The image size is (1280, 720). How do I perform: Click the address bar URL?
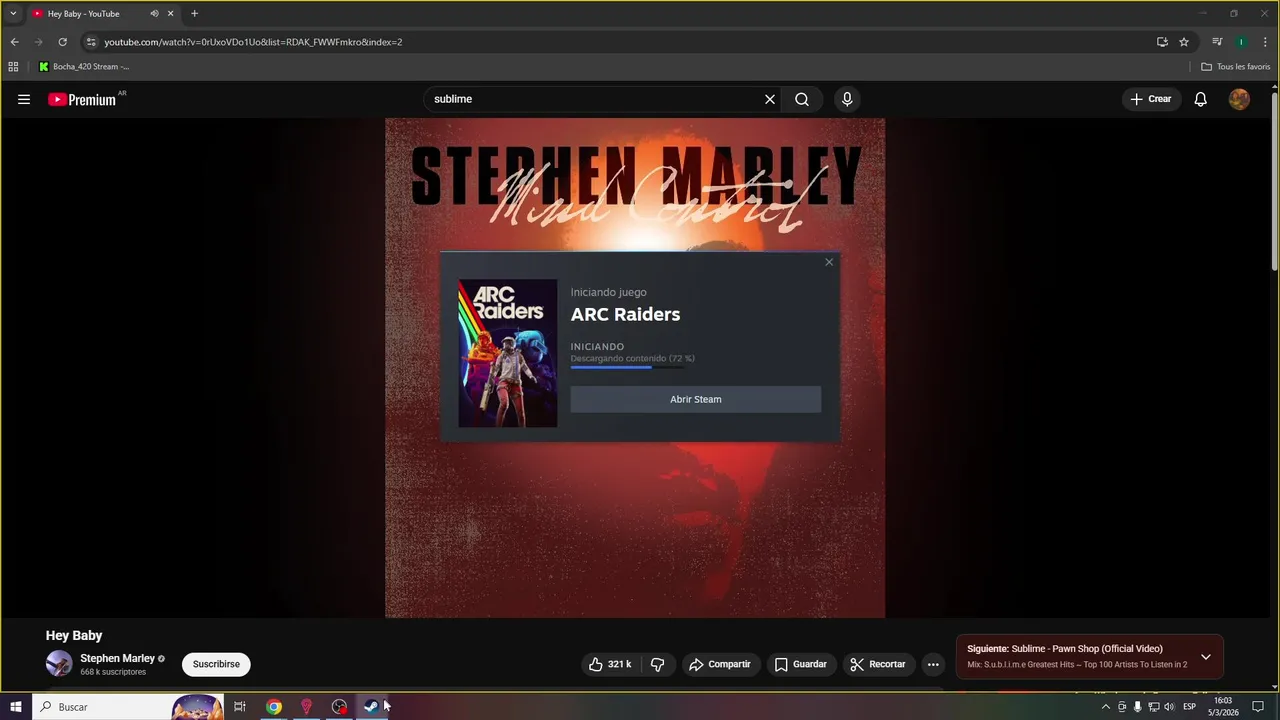pyautogui.click(x=253, y=42)
